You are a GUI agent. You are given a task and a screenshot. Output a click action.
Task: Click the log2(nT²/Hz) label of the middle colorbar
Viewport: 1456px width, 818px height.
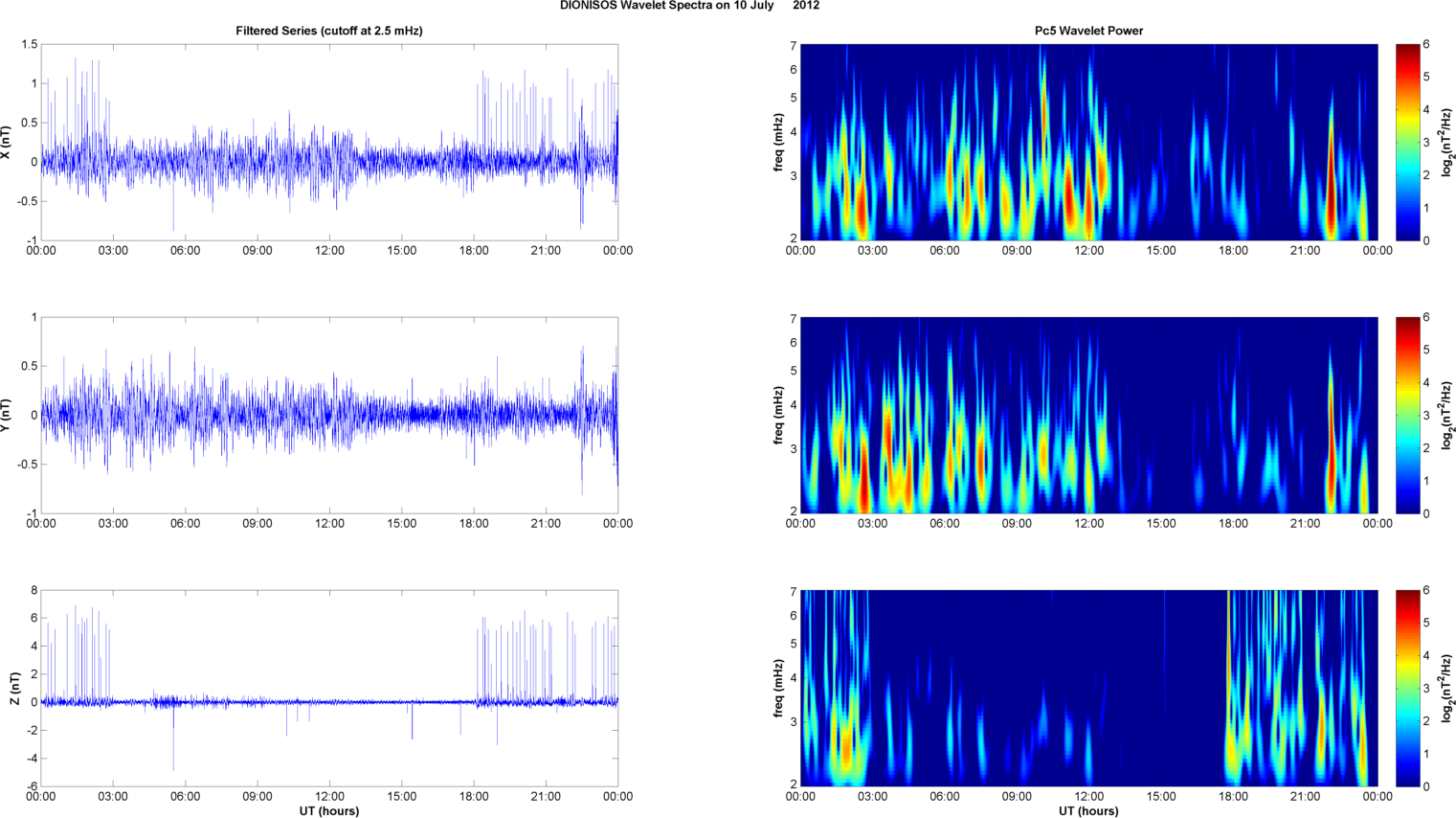click(x=1448, y=415)
